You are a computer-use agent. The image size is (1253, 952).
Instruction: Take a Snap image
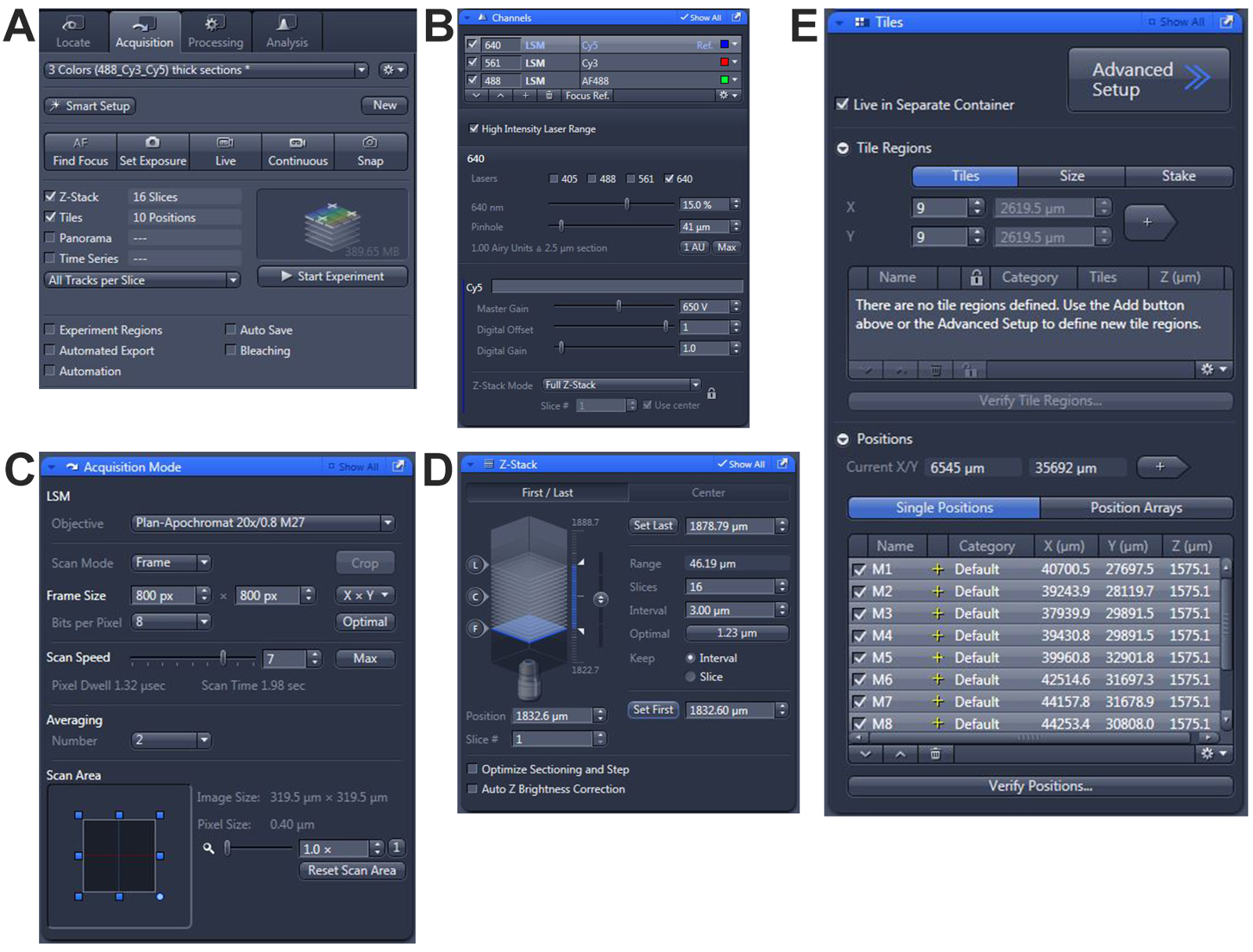pyautogui.click(x=370, y=151)
